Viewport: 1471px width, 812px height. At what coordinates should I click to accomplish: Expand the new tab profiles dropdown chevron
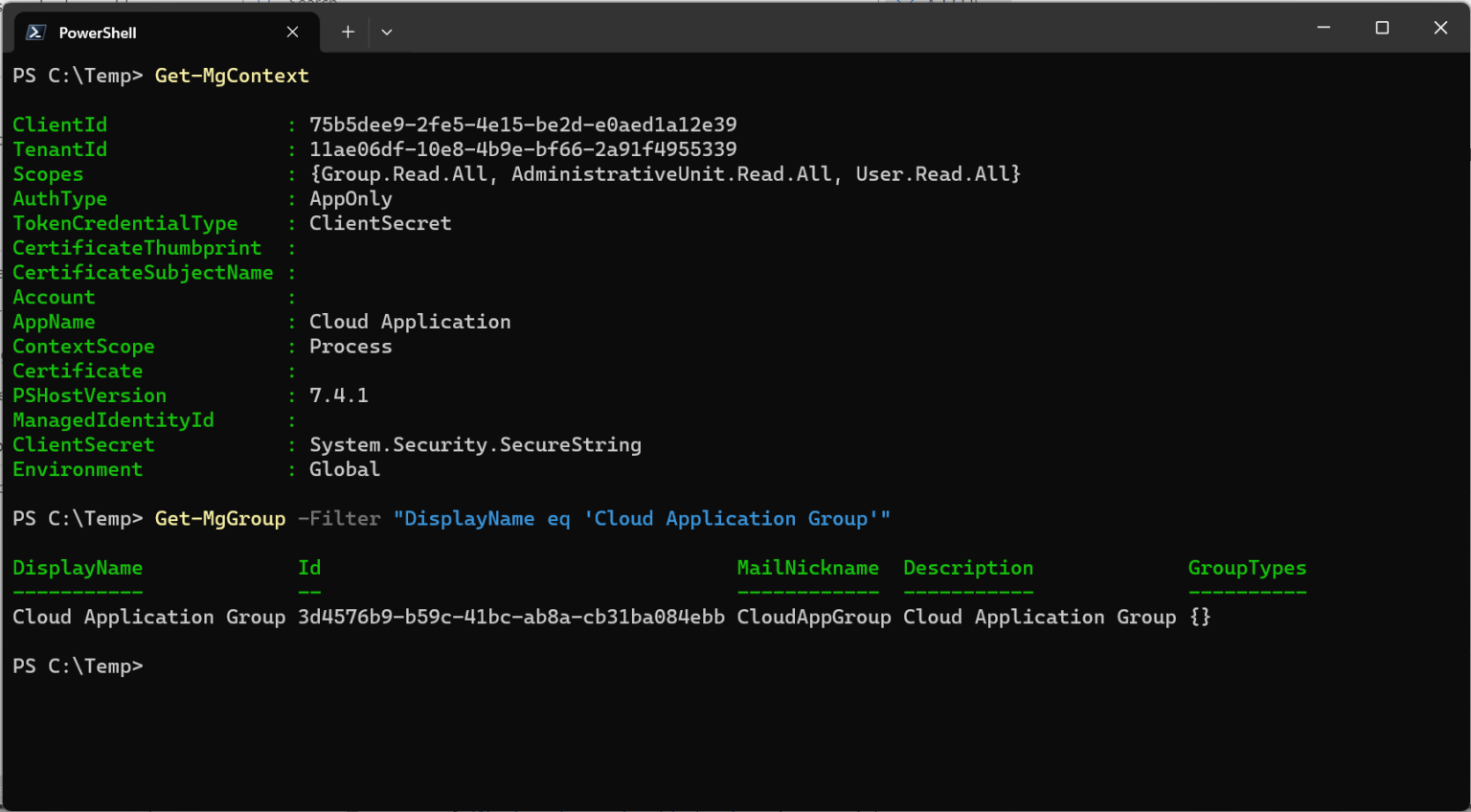click(387, 33)
